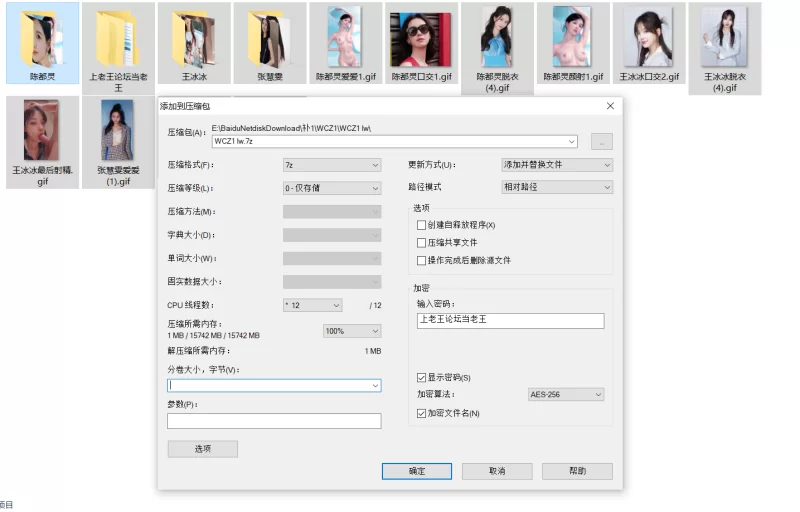This screenshot has width=800, height=512.
Task: Open the 加密算法 AES-256 dropdown
Action: [x=565, y=395]
